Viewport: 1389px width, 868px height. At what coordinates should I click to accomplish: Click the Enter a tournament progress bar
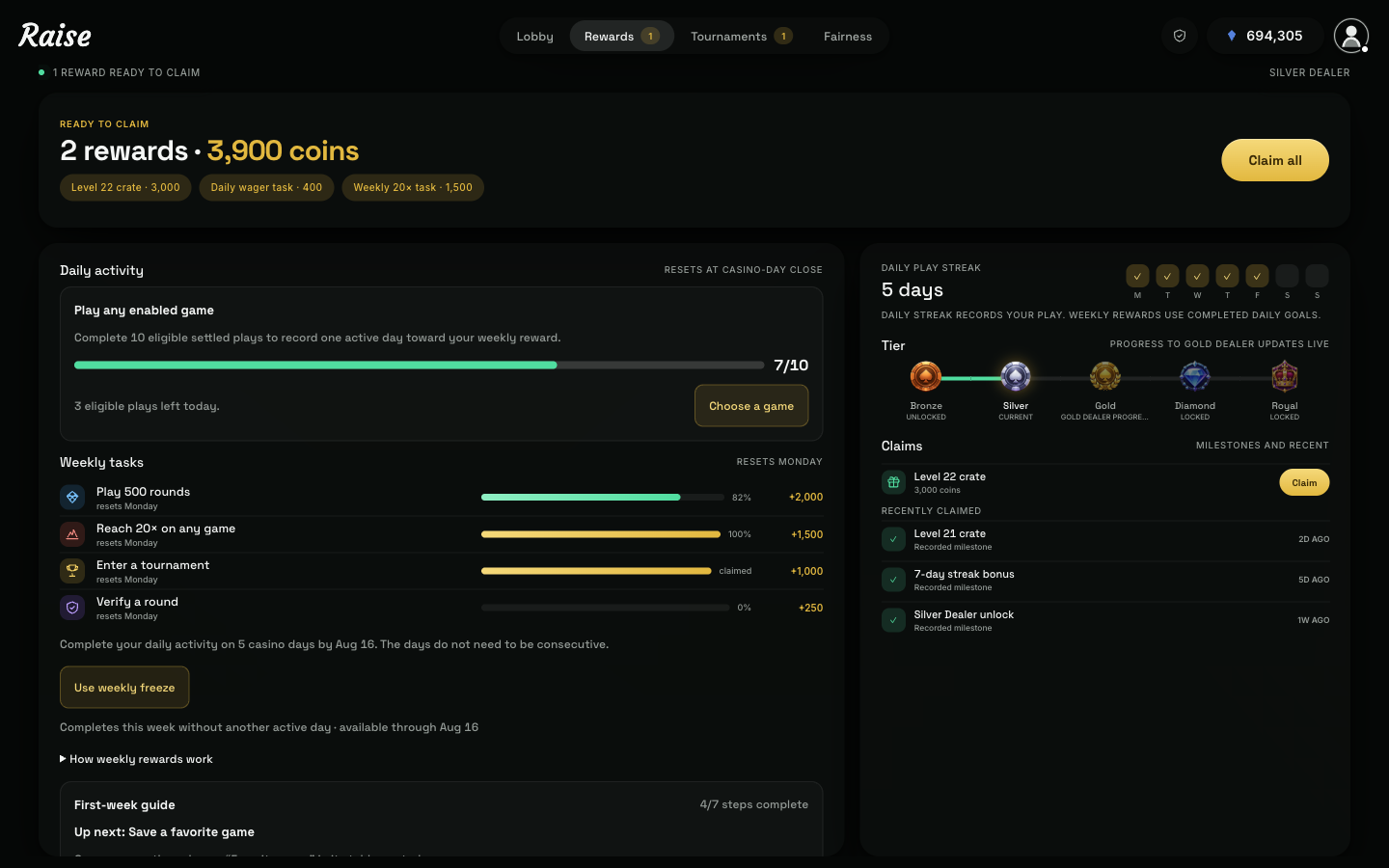click(596, 571)
